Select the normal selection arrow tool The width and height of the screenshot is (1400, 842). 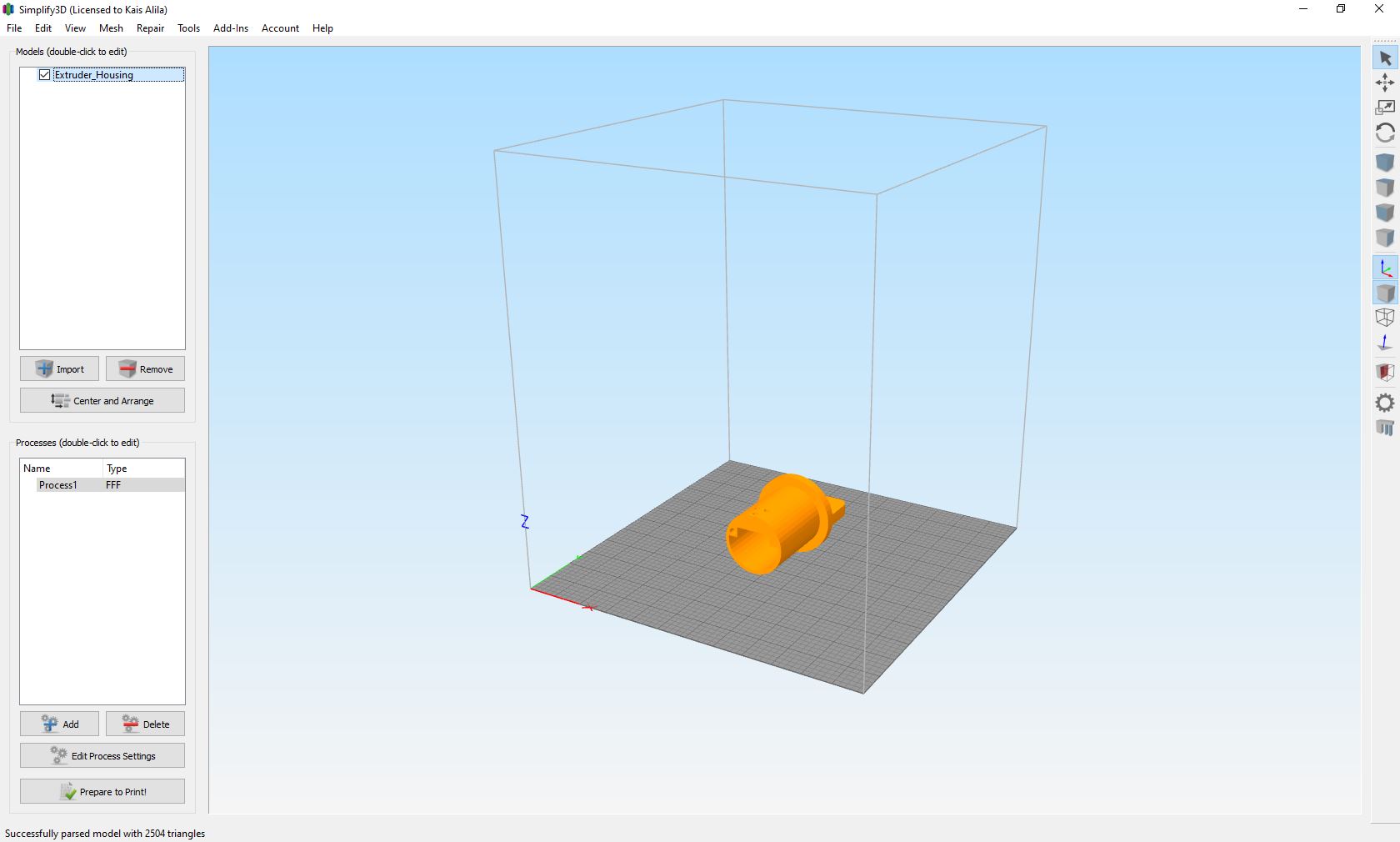pos(1385,58)
